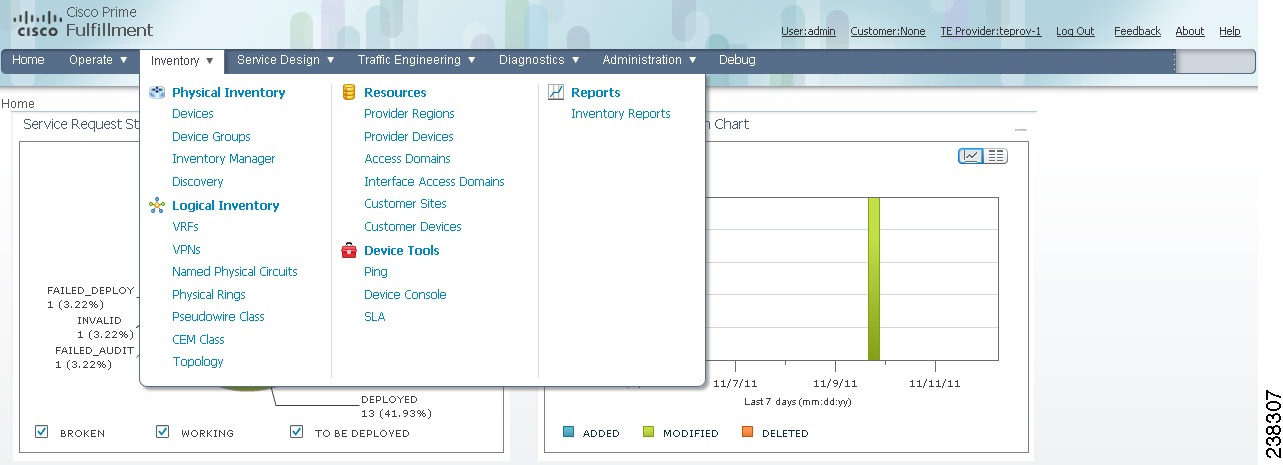Toggle the WORKING checkbox
This screenshot has width=1283, height=465.
tap(163, 432)
